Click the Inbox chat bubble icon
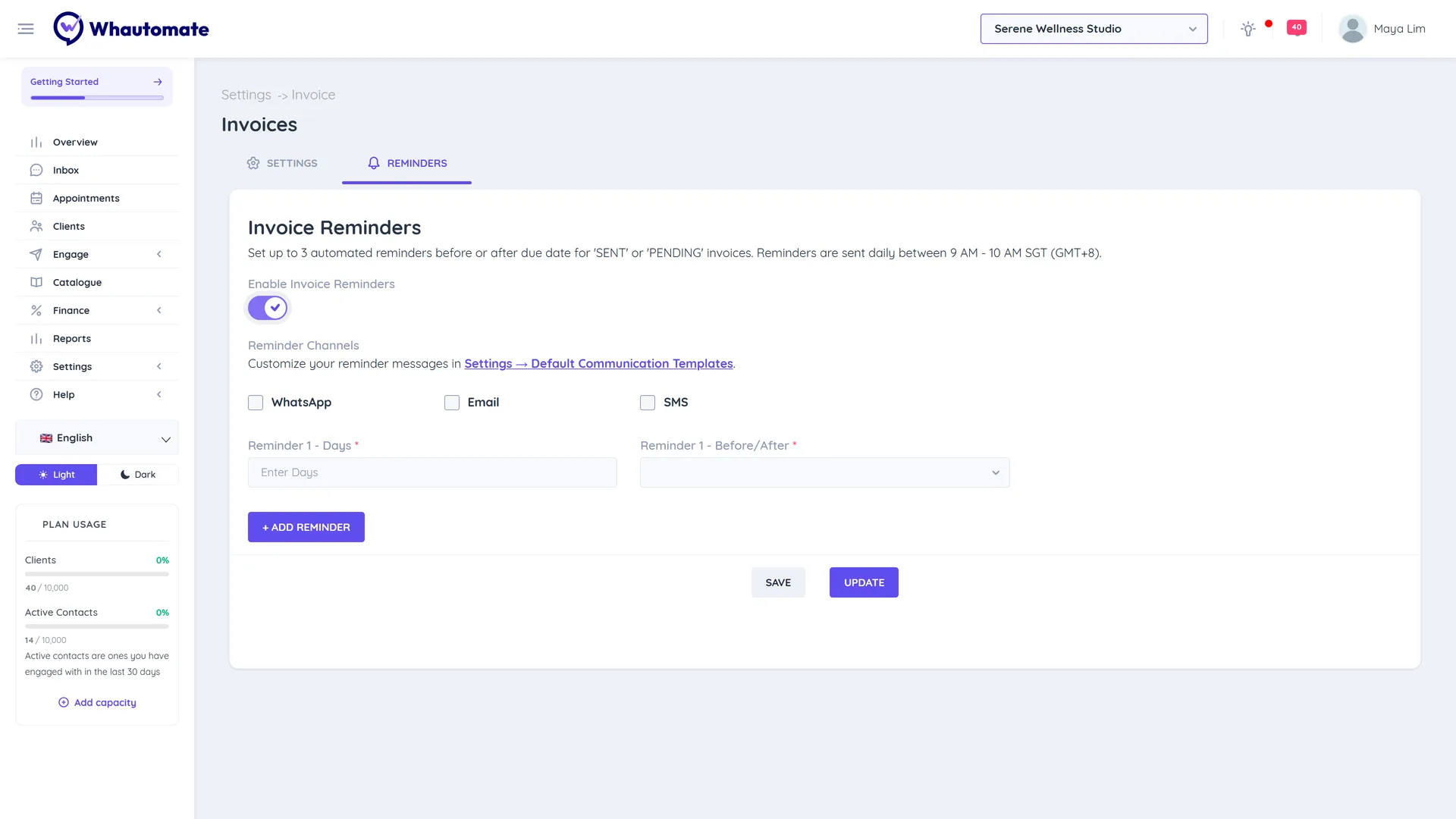The height and width of the screenshot is (819, 1456). 36,170
